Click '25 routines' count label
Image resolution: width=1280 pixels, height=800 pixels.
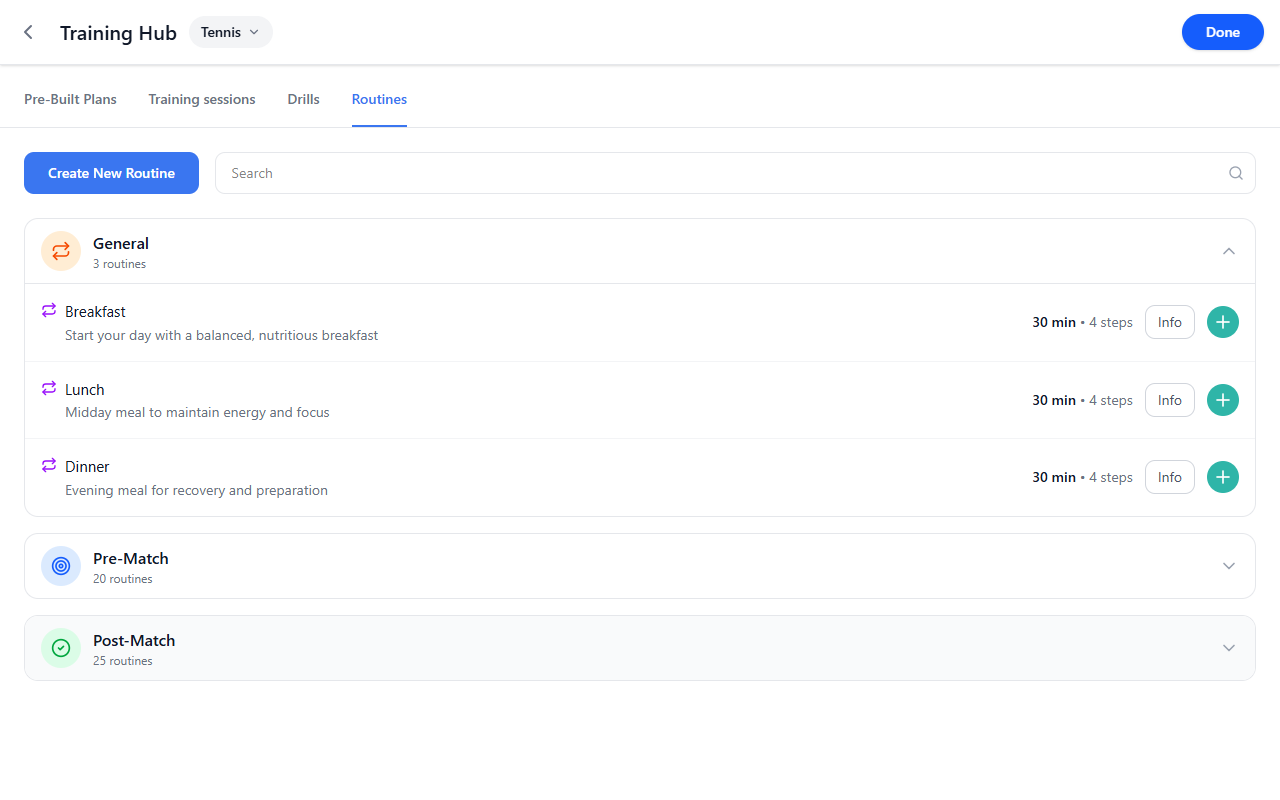point(123,661)
